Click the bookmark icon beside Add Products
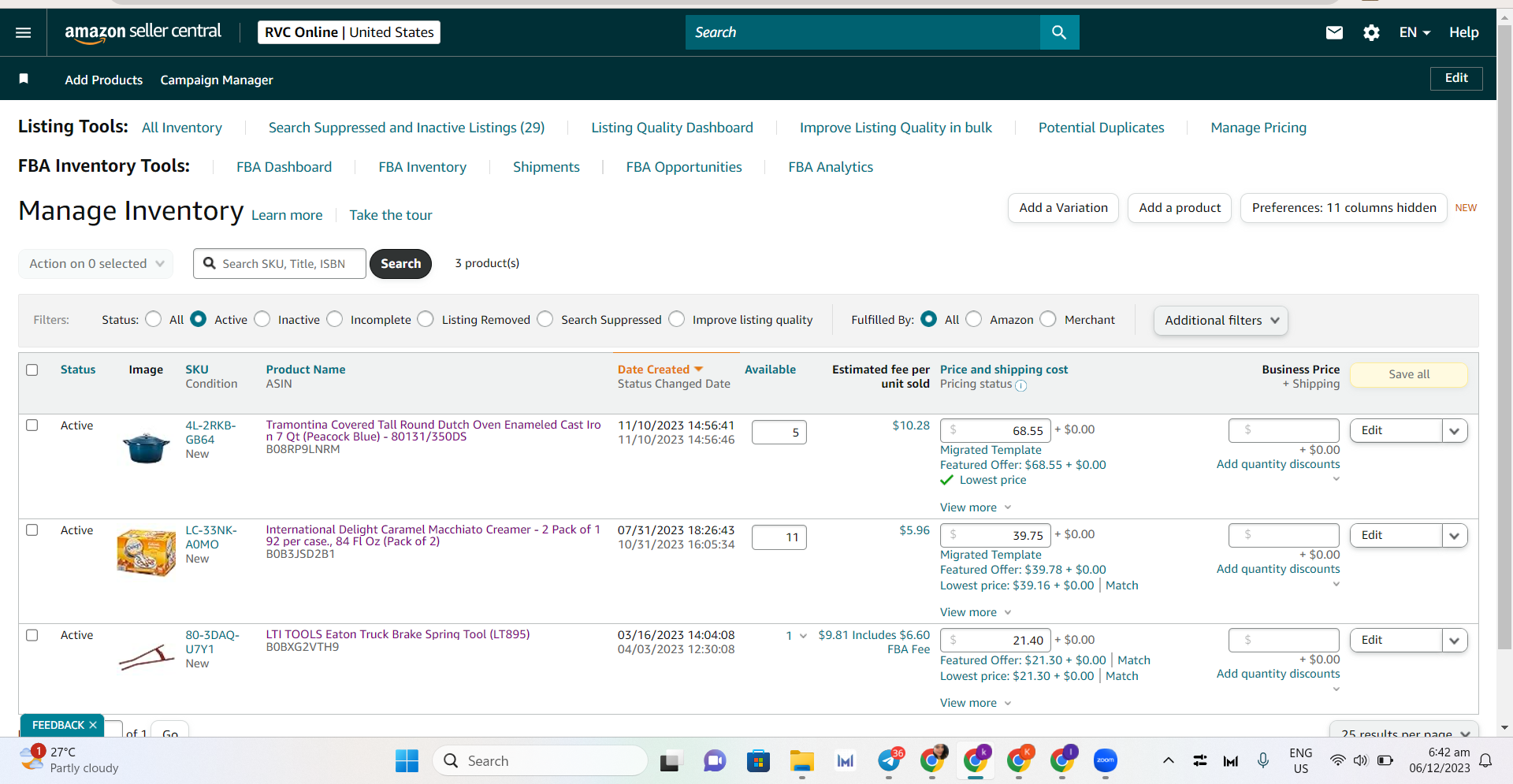1513x784 pixels. [24, 79]
